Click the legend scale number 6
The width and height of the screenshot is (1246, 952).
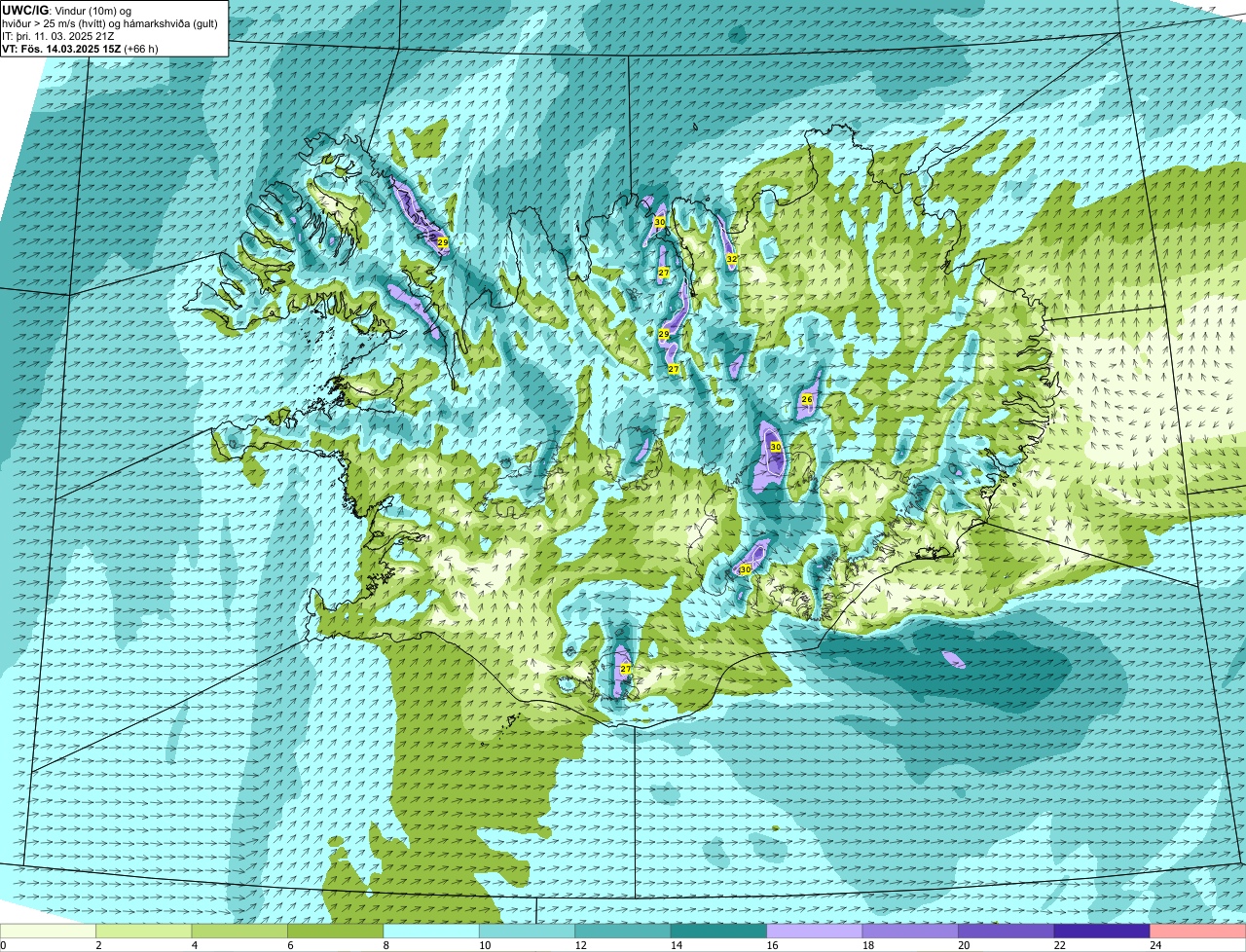(290, 945)
